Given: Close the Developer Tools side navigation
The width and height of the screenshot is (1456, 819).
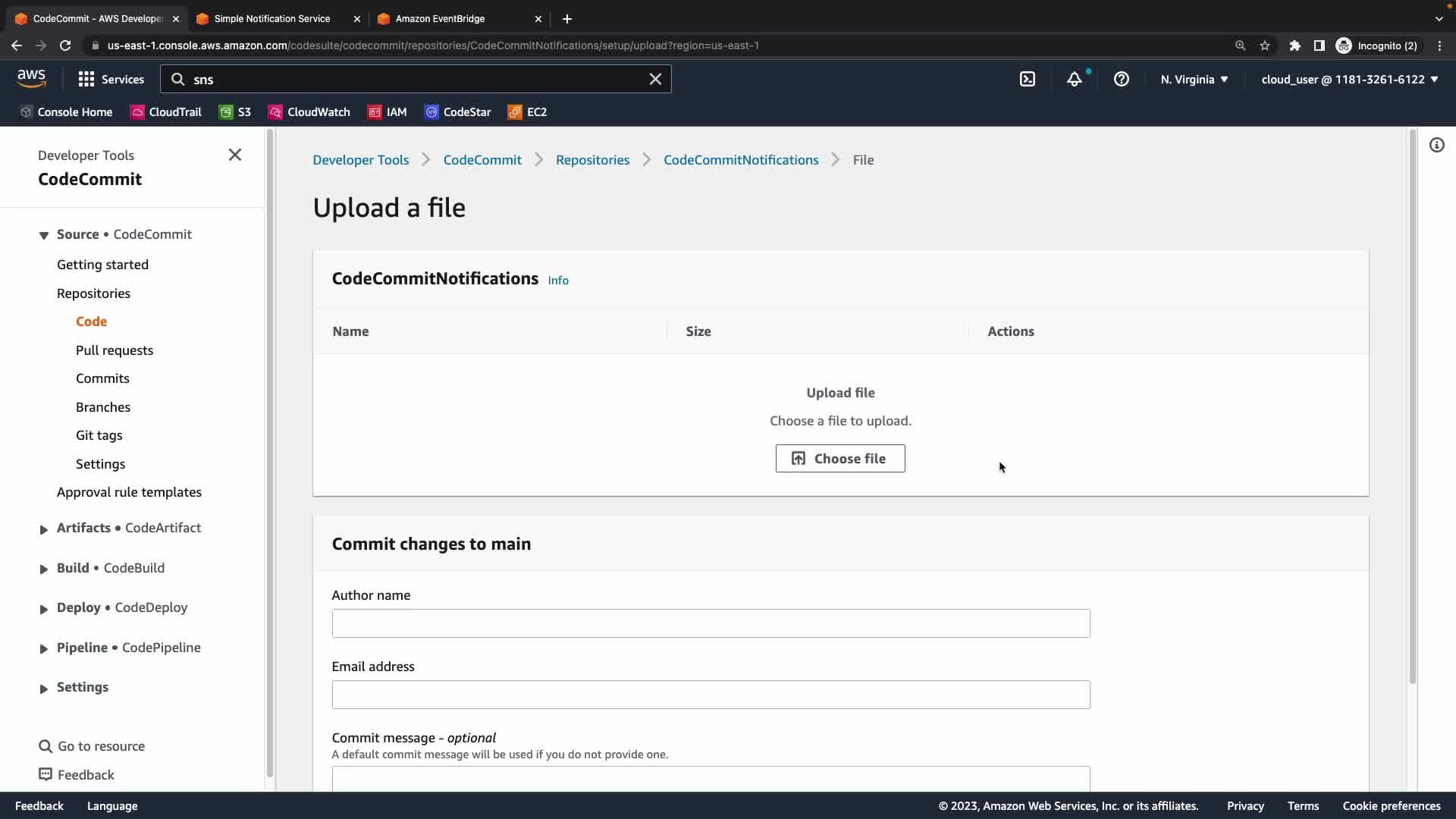Looking at the screenshot, I should pyautogui.click(x=235, y=155).
